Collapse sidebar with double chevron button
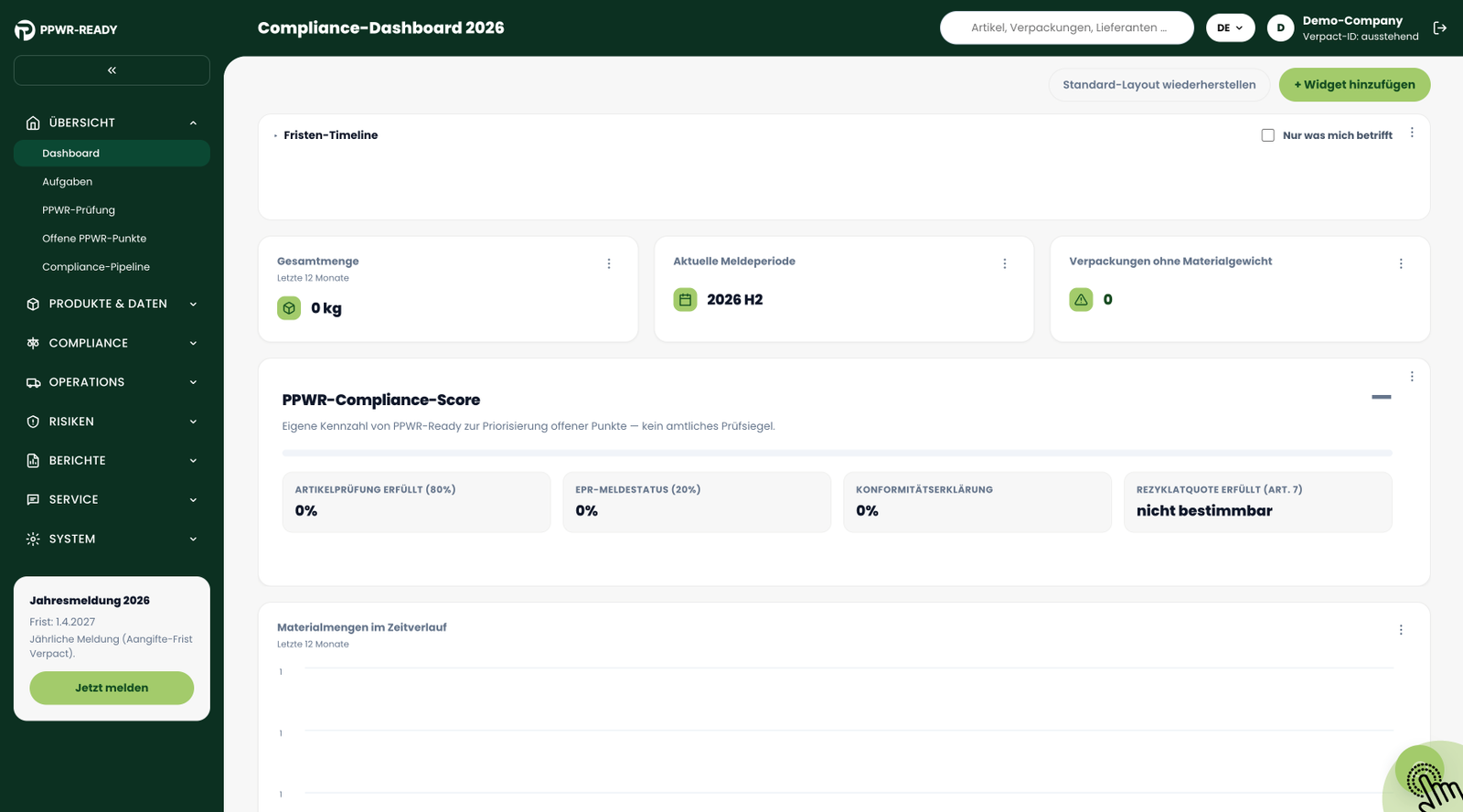Screen dimensions: 1463x812 [112, 70]
